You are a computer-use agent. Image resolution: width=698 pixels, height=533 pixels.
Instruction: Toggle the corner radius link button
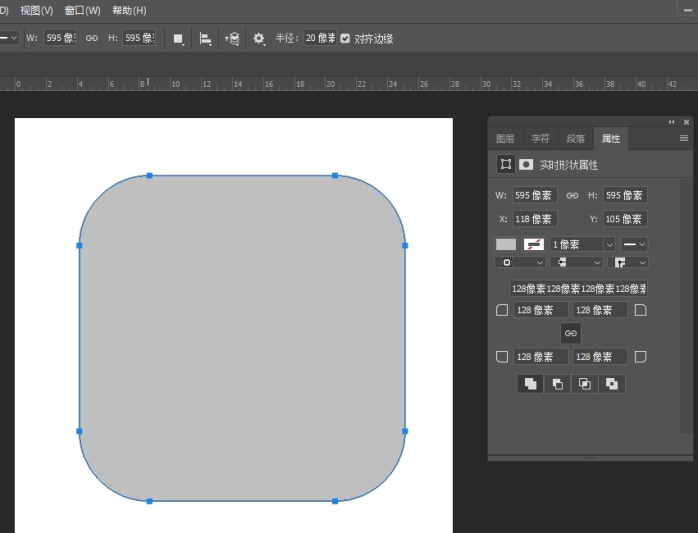click(x=570, y=333)
